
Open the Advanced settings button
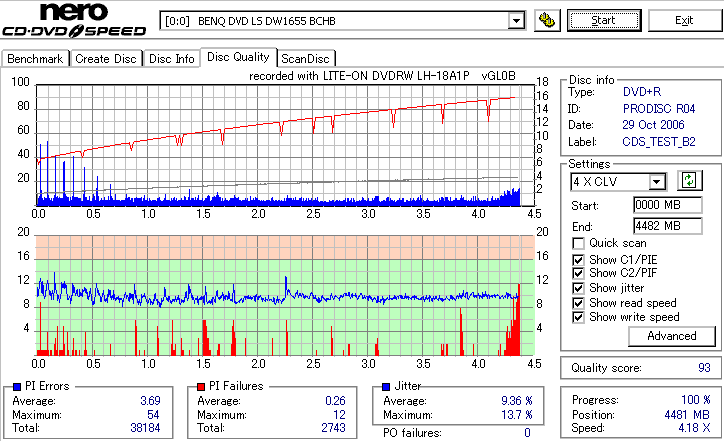[x=672, y=336]
